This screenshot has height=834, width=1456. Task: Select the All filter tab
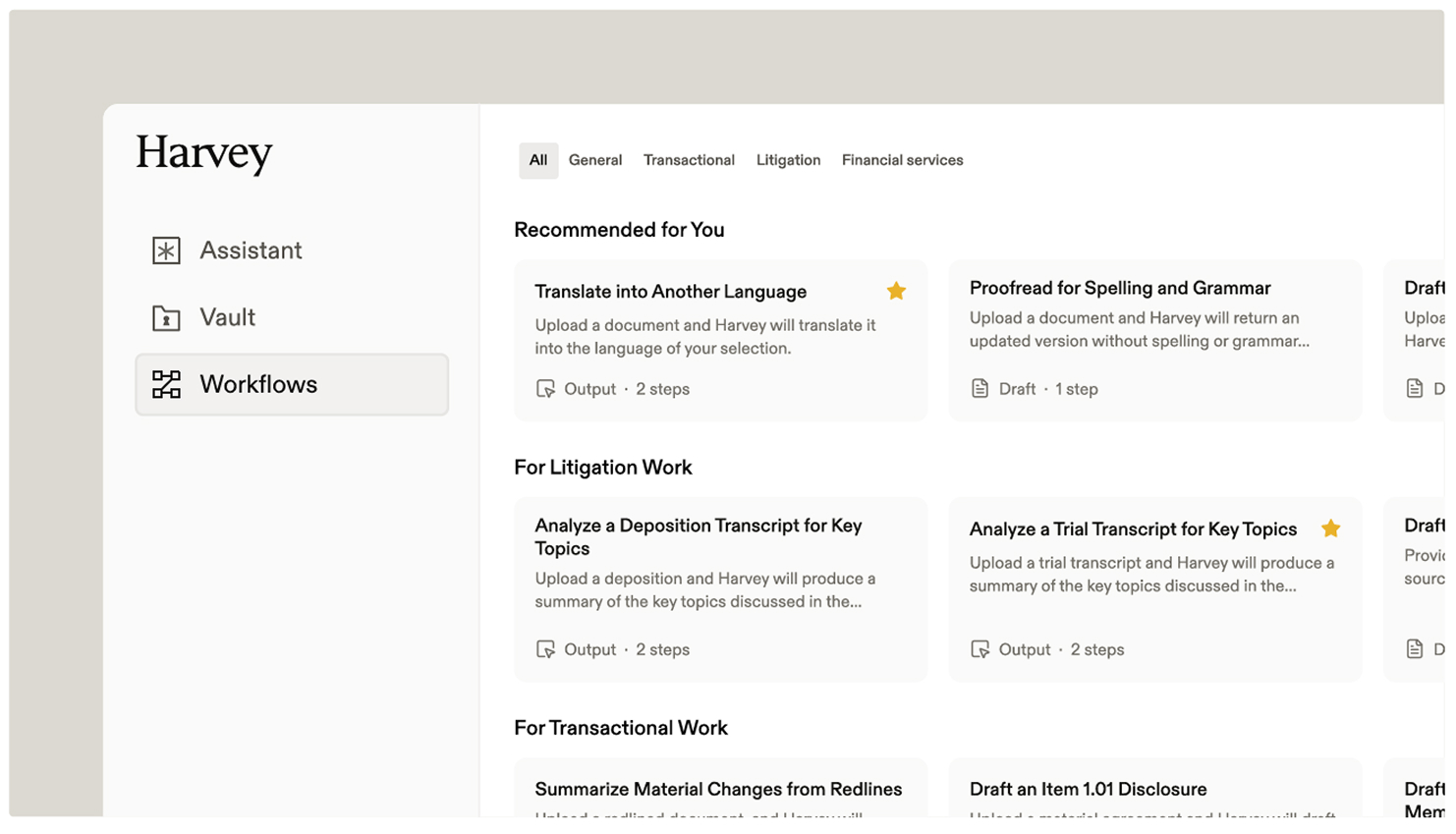pyautogui.click(x=538, y=160)
